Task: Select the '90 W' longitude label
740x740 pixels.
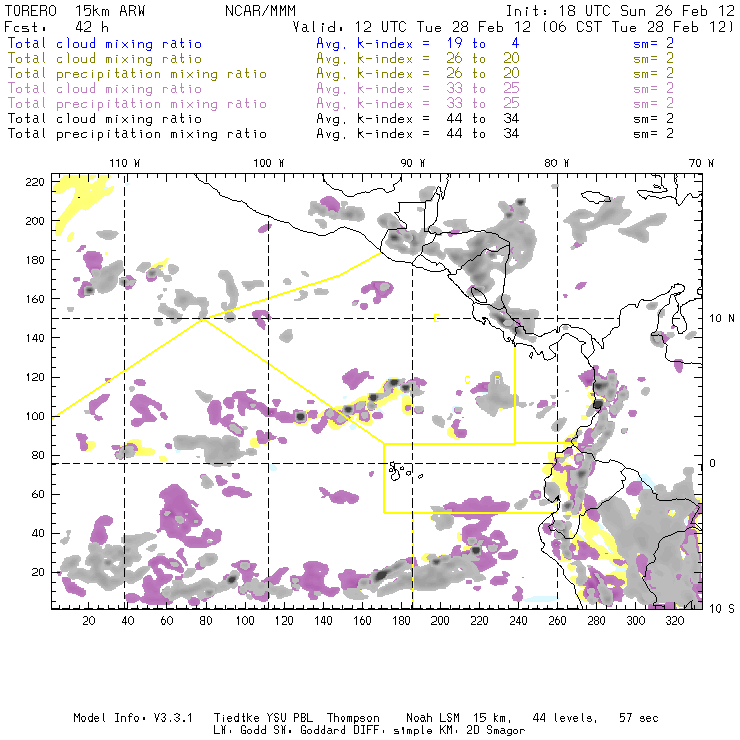Action: click(x=413, y=163)
